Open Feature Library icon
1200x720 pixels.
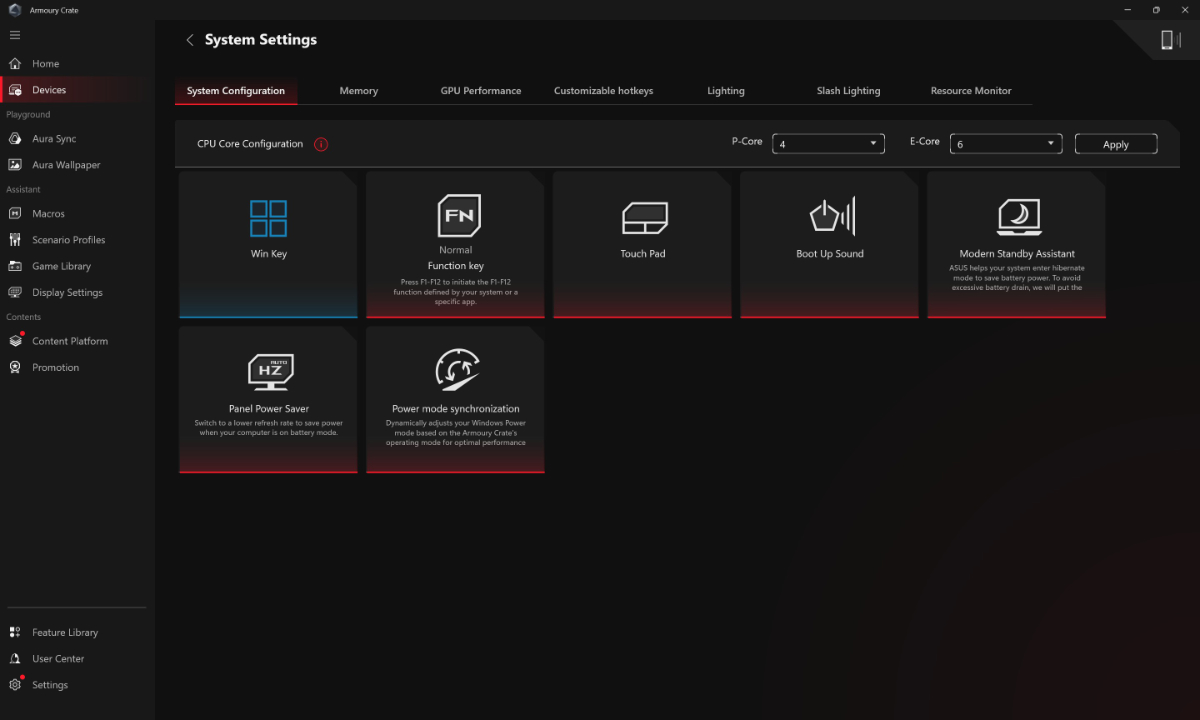(x=15, y=632)
